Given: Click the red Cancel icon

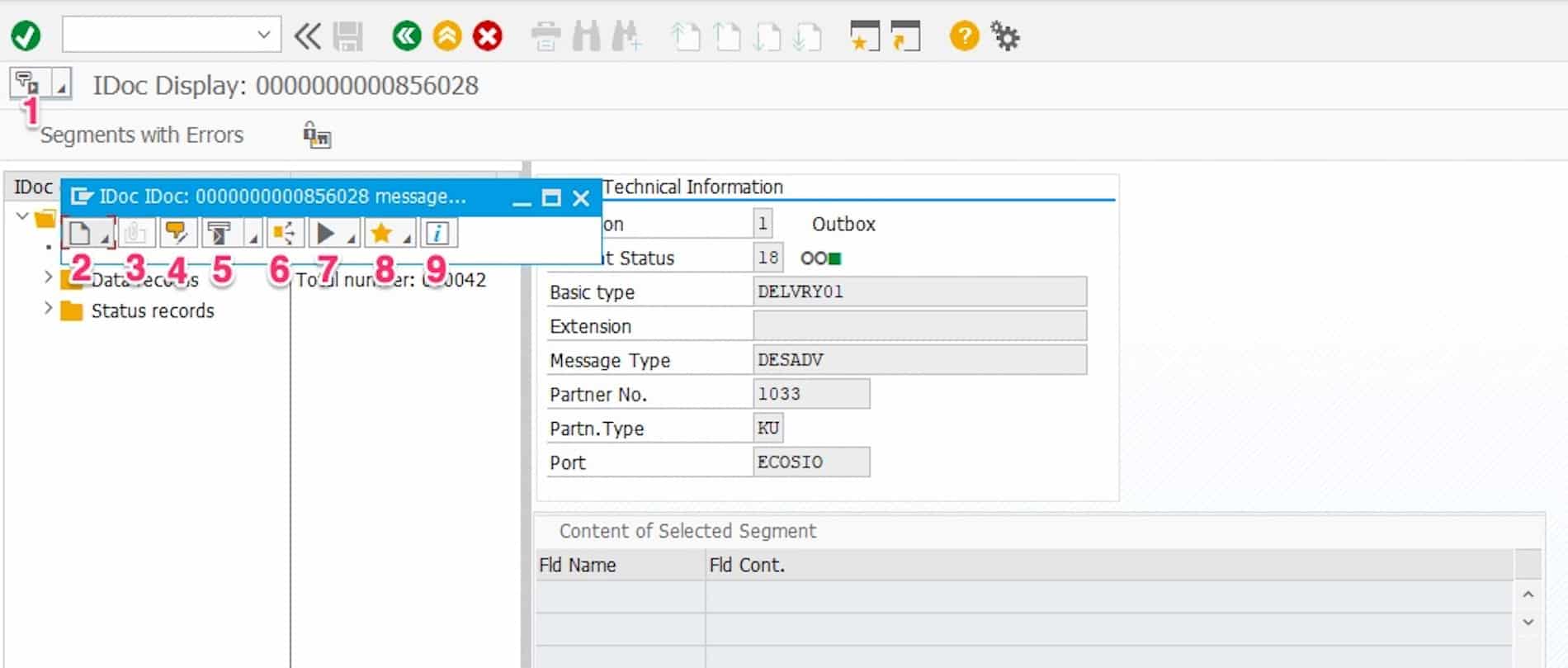Looking at the screenshot, I should [x=488, y=36].
